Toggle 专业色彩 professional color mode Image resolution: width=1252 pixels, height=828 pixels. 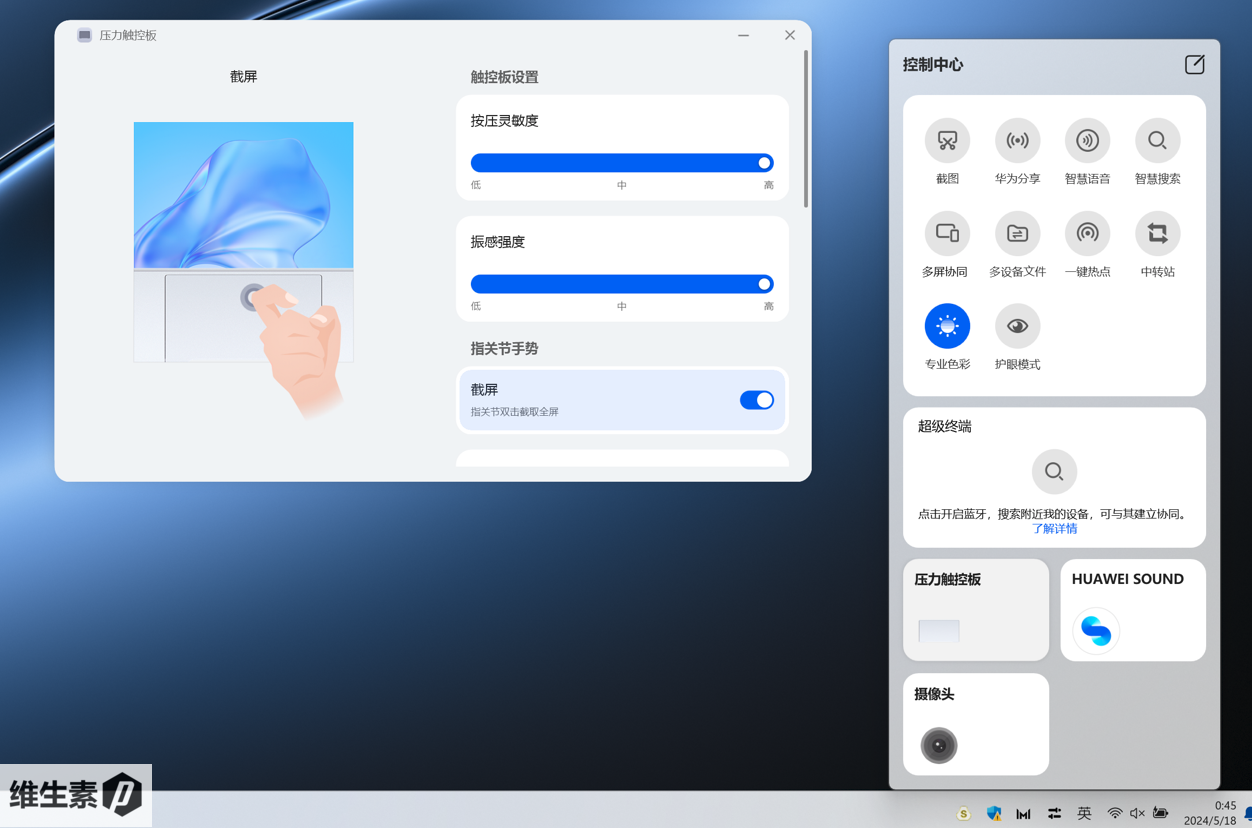click(946, 327)
